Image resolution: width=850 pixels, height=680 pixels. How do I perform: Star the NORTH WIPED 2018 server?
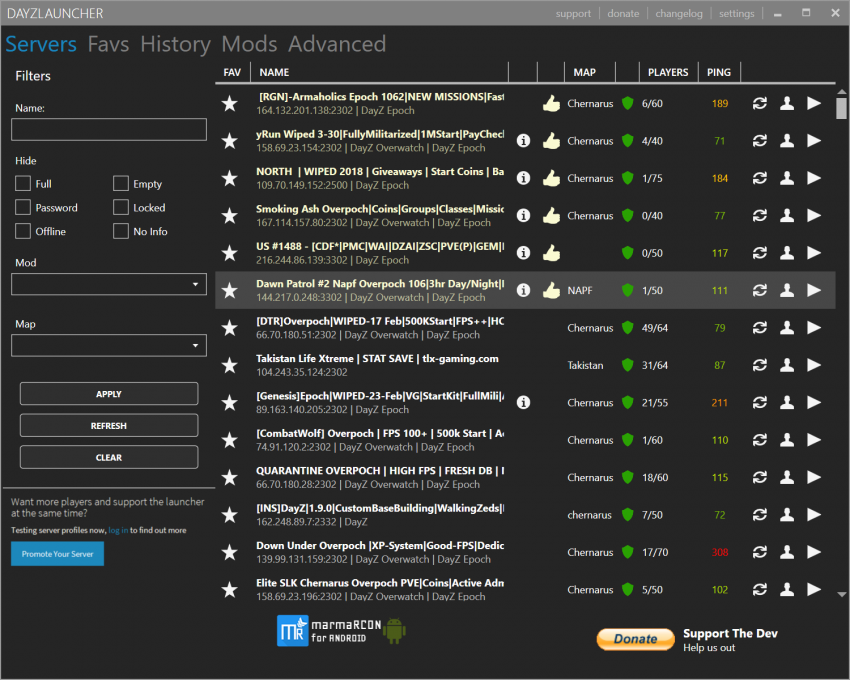(230, 178)
